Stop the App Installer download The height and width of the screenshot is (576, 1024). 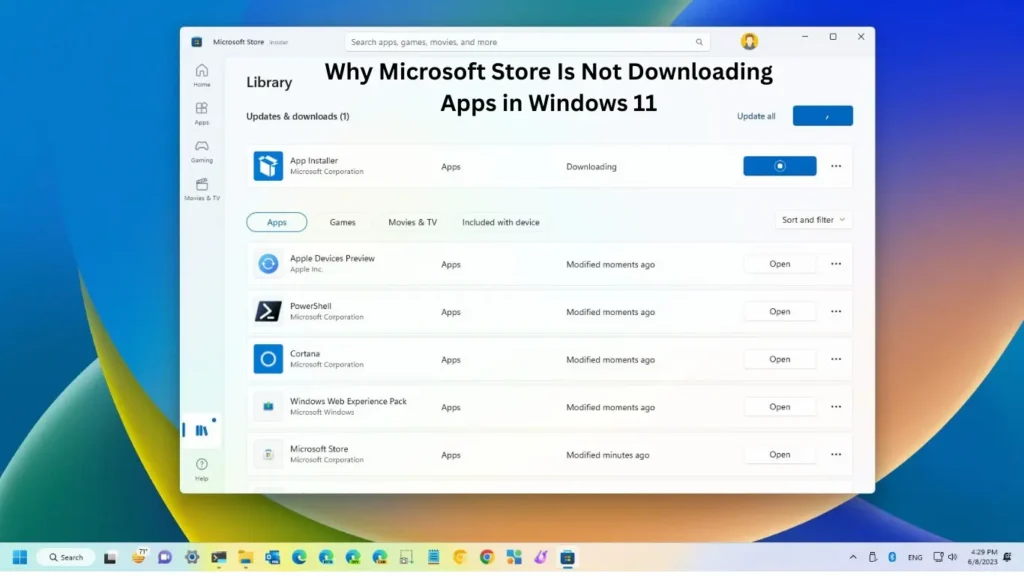(x=779, y=166)
